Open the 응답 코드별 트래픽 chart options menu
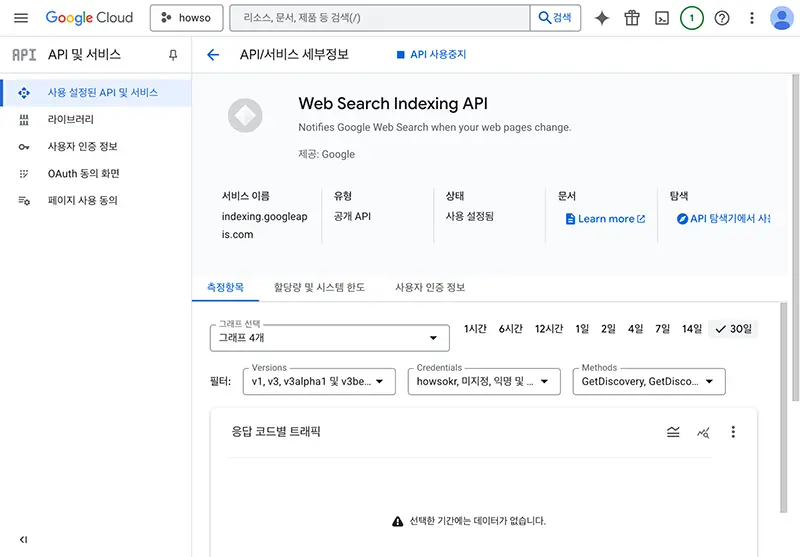The width and height of the screenshot is (800, 557). [x=733, y=432]
